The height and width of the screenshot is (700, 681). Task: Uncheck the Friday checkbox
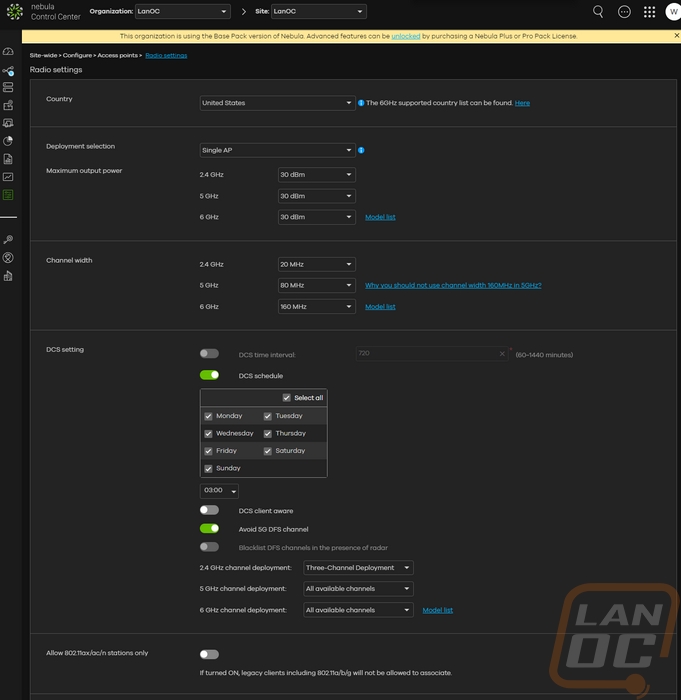(x=208, y=451)
